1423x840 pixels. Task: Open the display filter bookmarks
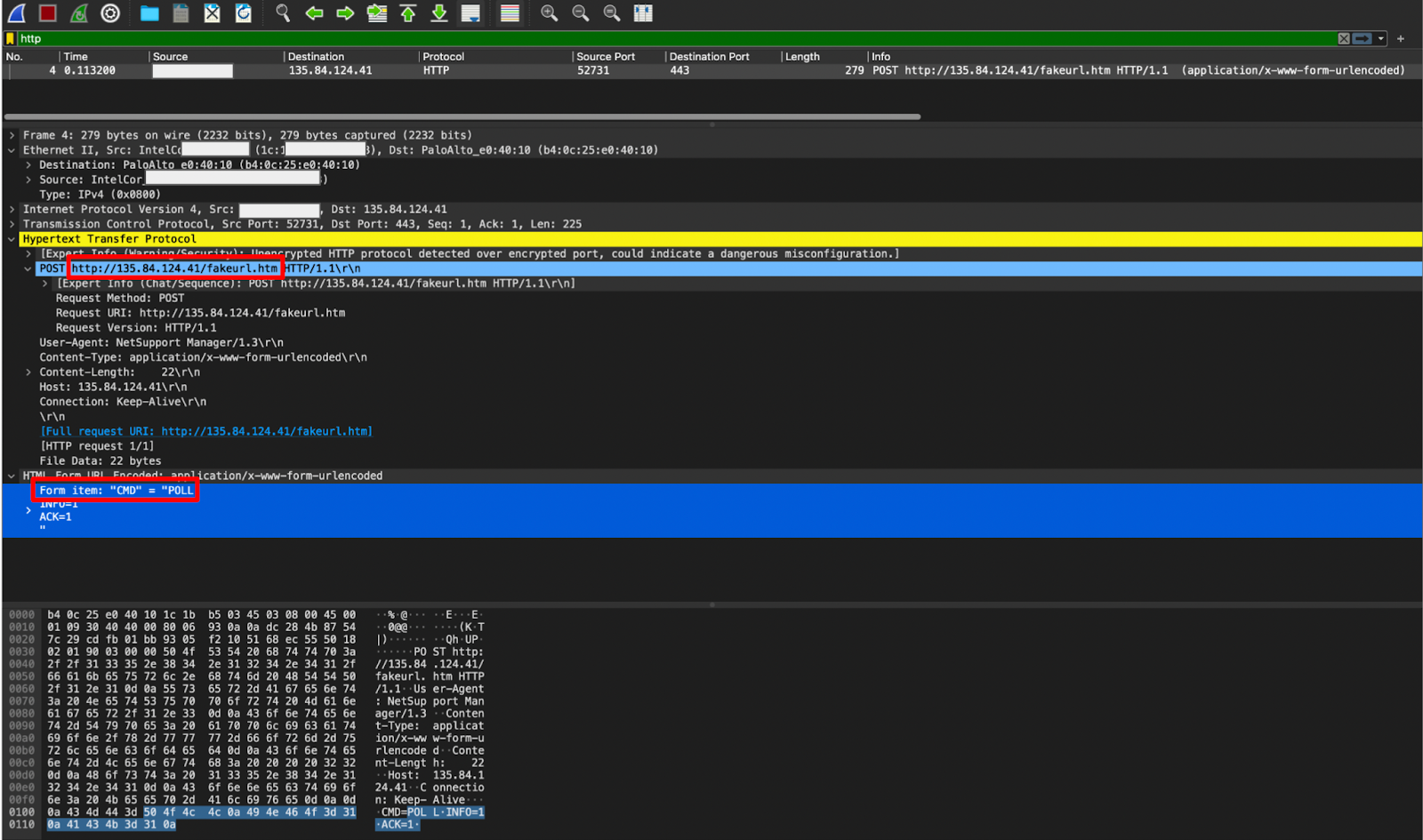(x=11, y=38)
